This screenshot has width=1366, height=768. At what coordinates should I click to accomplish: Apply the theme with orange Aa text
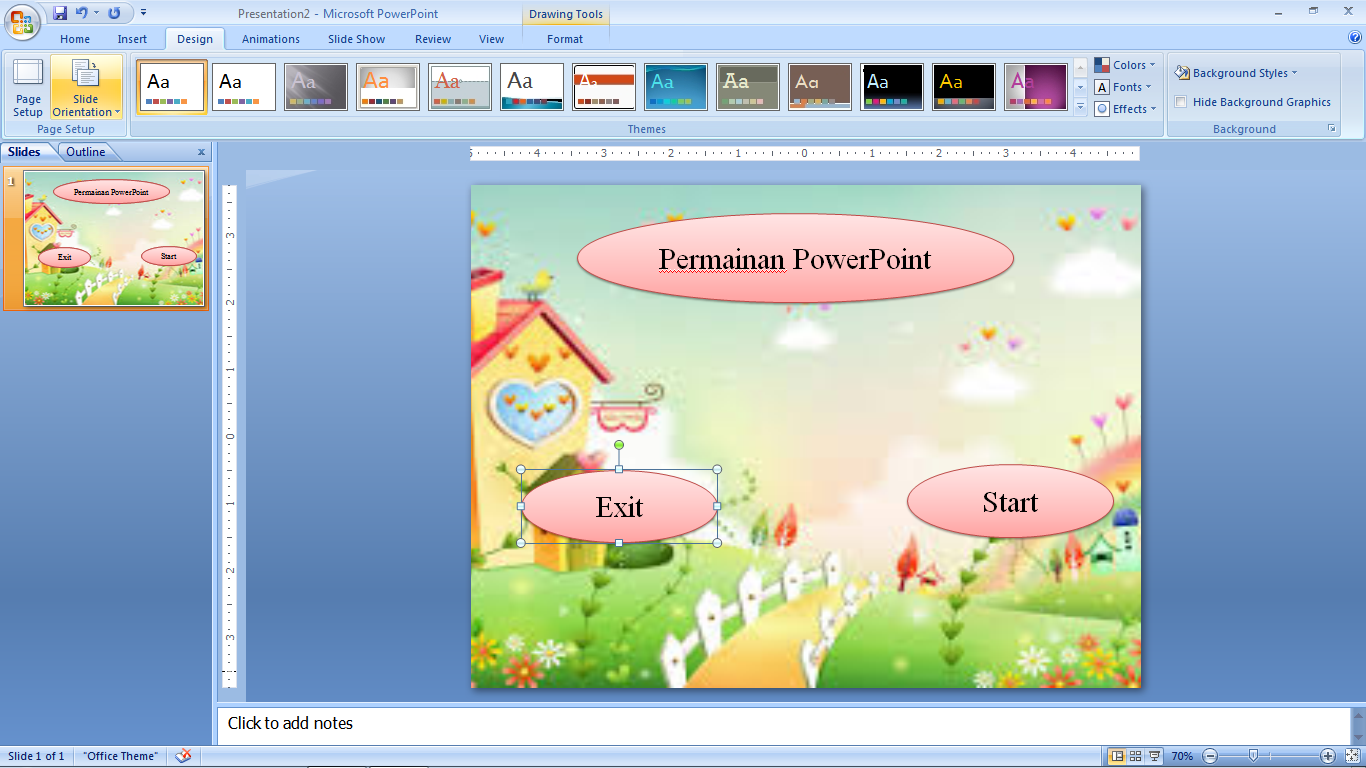click(388, 87)
